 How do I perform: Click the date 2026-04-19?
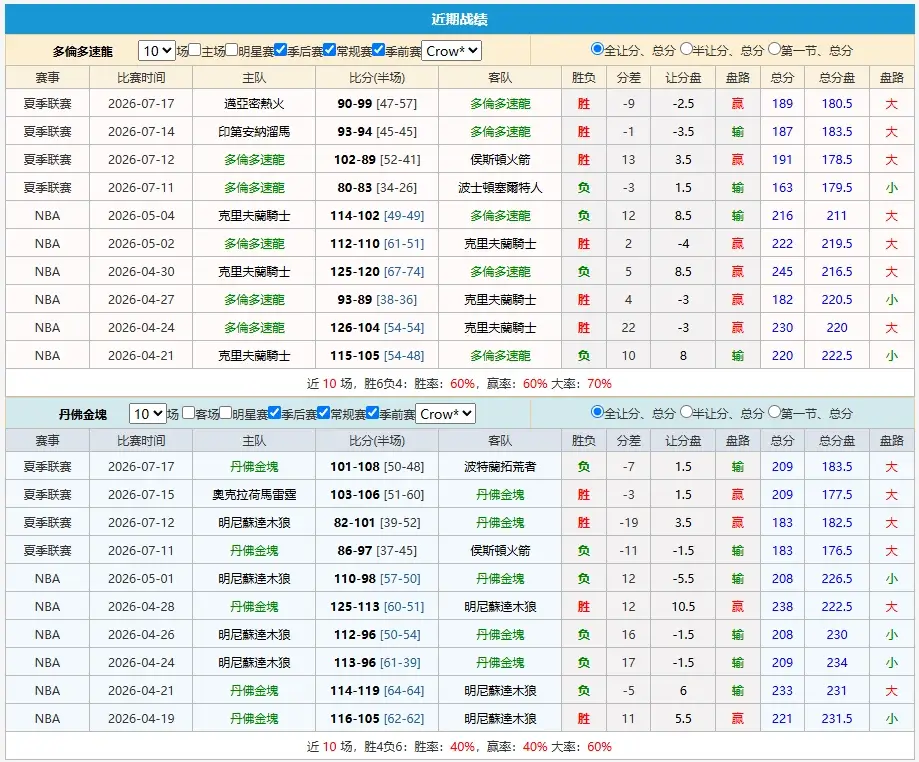[141, 719]
